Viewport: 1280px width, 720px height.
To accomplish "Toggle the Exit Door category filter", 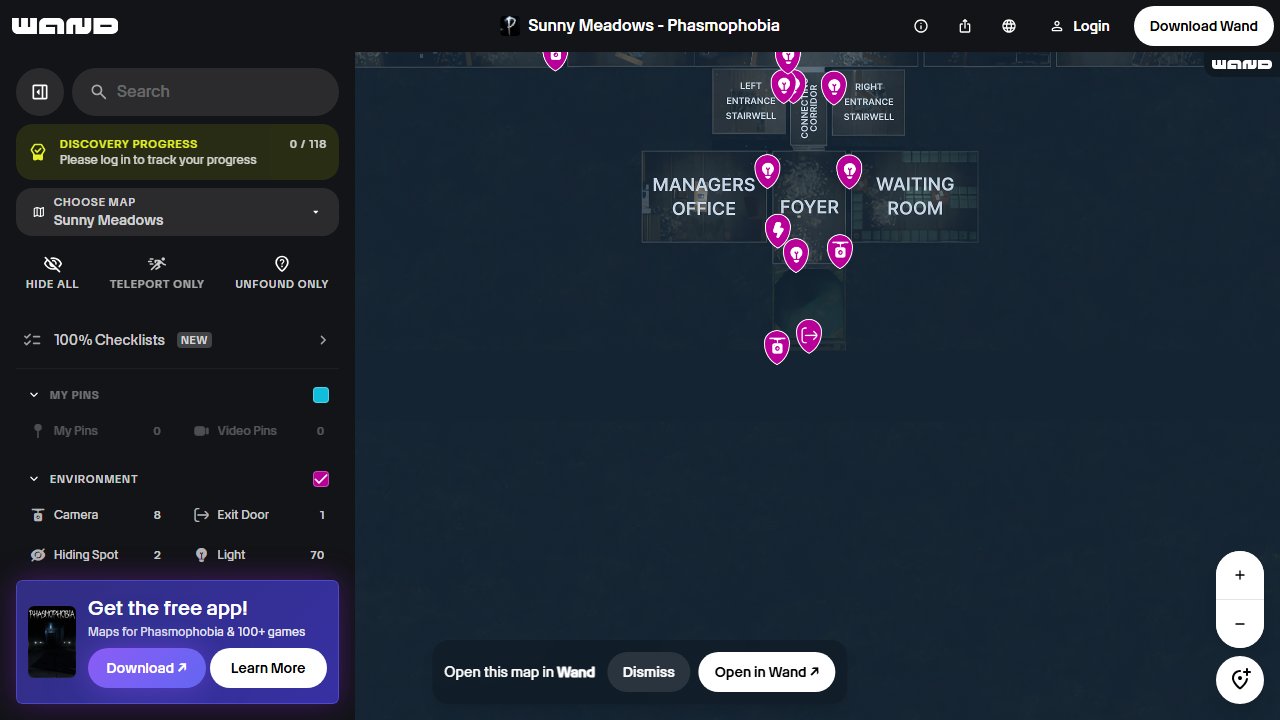I will click(260, 515).
